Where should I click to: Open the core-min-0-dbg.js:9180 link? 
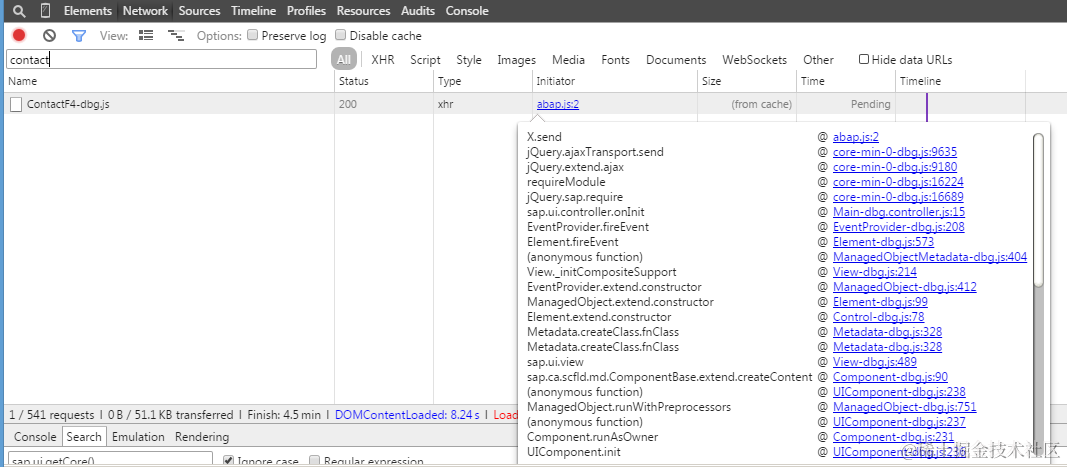(895, 167)
